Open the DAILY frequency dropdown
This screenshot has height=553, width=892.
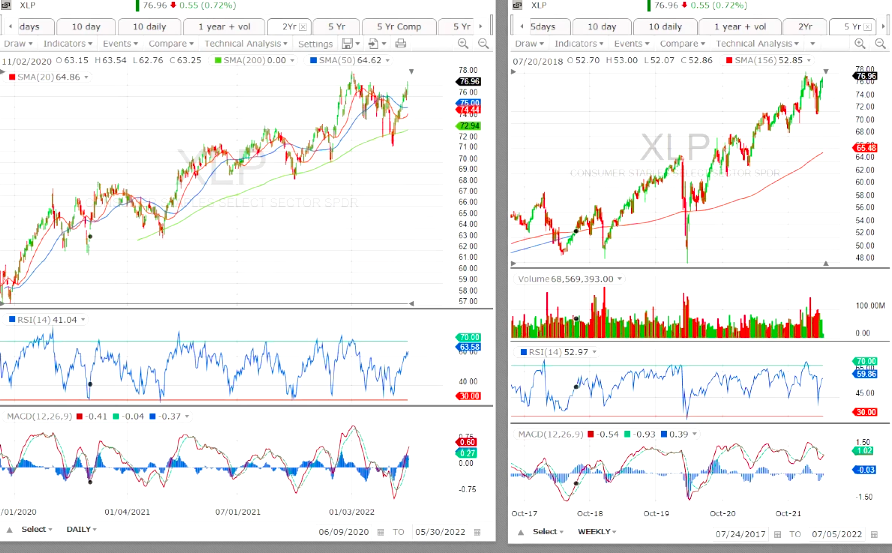coord(81,529)
